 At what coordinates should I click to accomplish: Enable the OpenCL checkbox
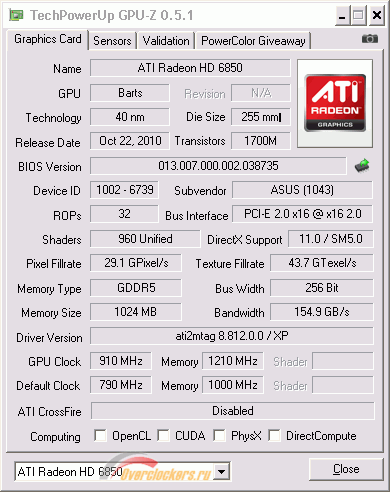[x=100, y=436]
